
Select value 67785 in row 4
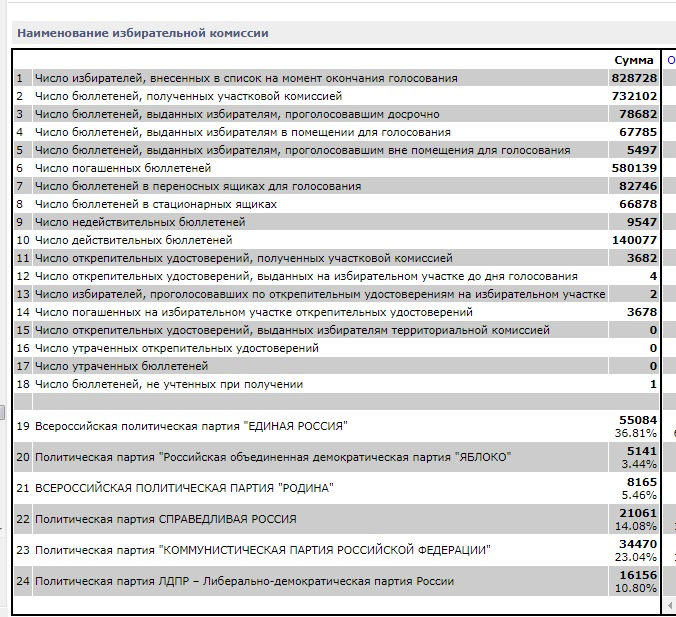(x=638, y=132)
